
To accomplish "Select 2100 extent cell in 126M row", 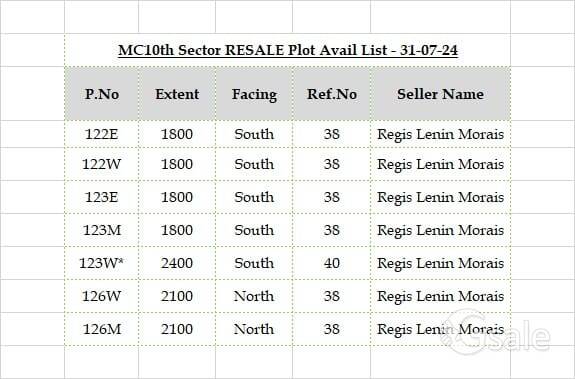I will point(177,329).
